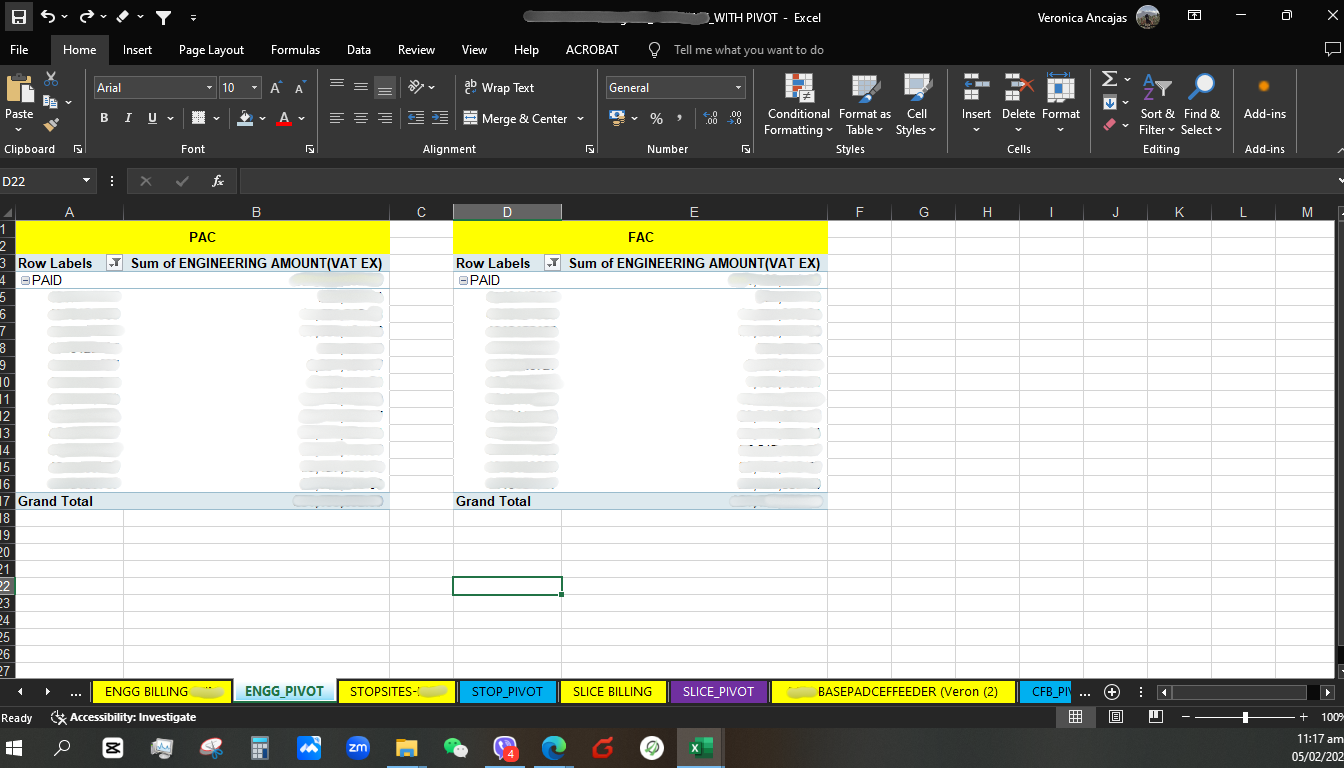
Task: Click the zoom slider handle
Action: [1245, 717]
